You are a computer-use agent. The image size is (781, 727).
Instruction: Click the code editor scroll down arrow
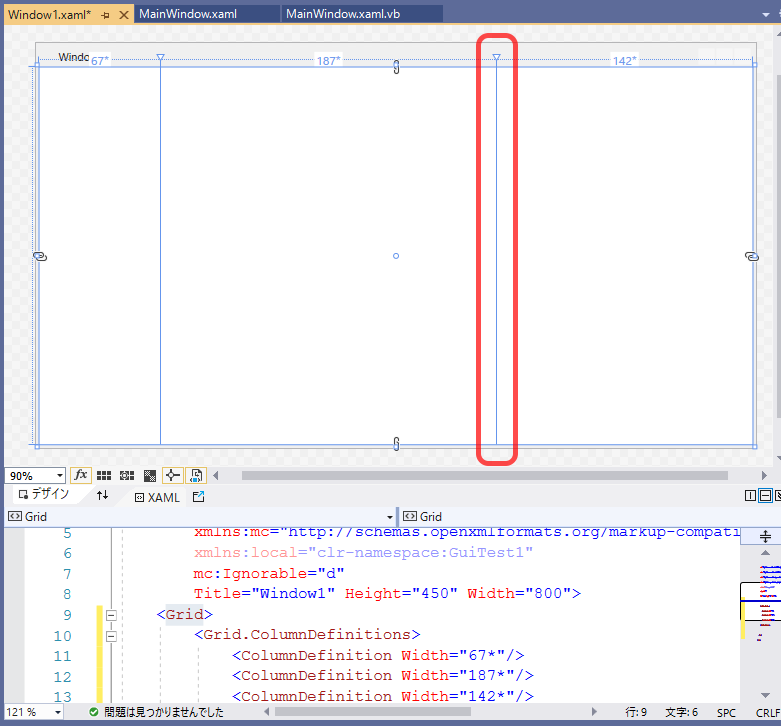tap(766, 695)
